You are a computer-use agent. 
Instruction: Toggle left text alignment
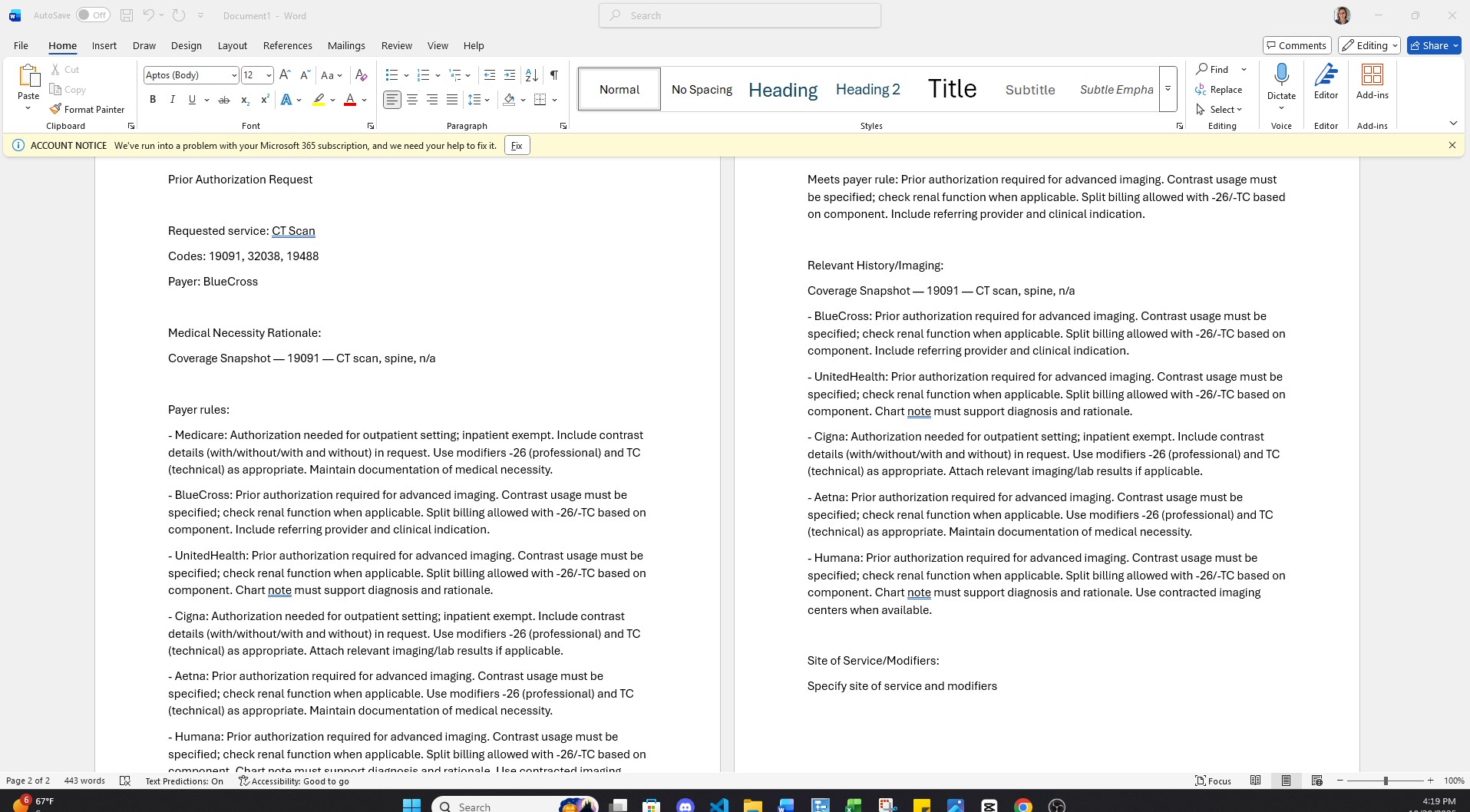pos(392,100)
